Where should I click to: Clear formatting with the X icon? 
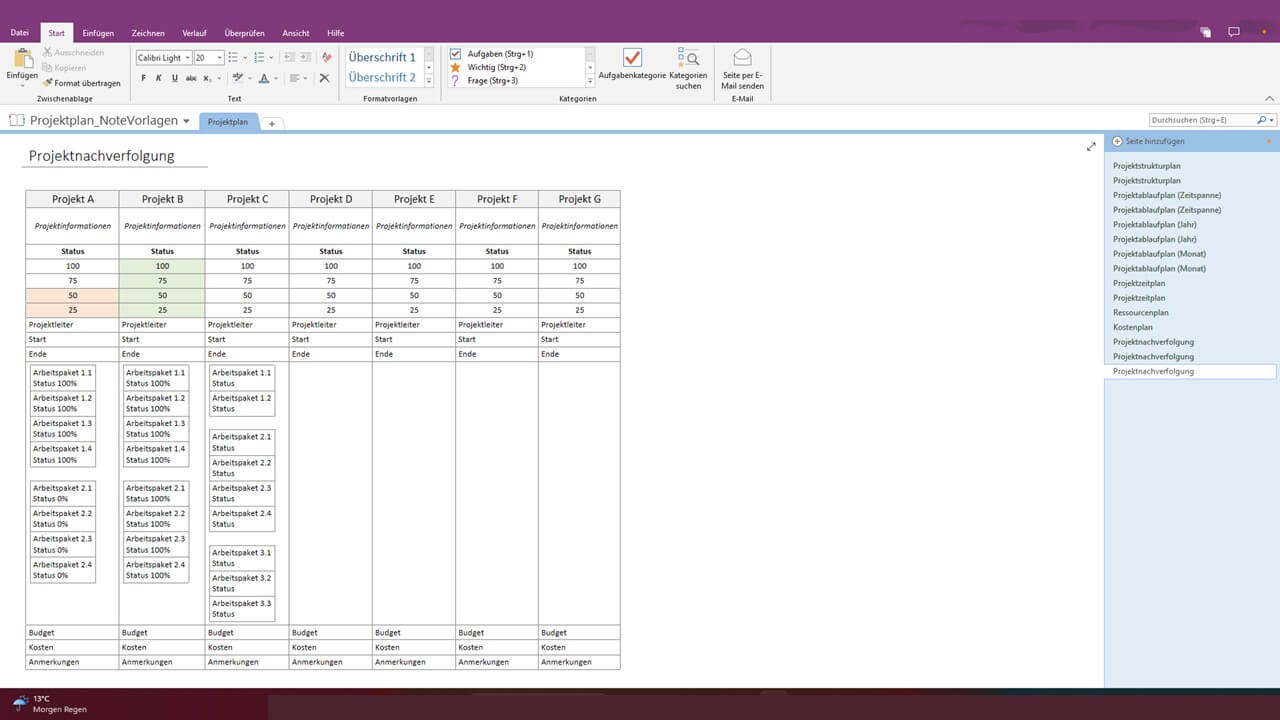(x=324, y=78)
